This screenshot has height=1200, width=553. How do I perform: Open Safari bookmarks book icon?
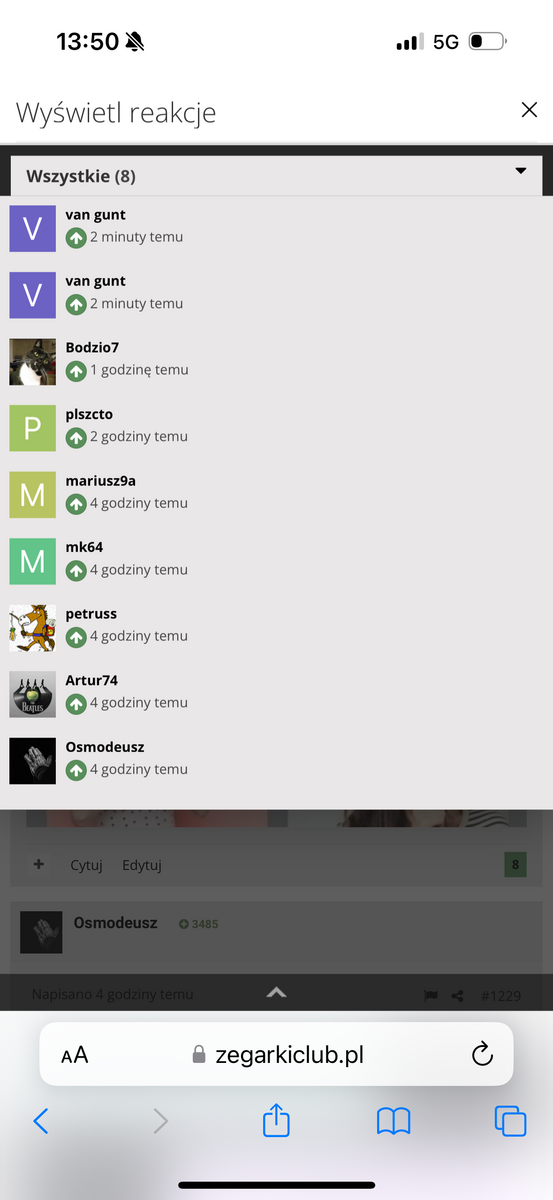[394, 1121]
